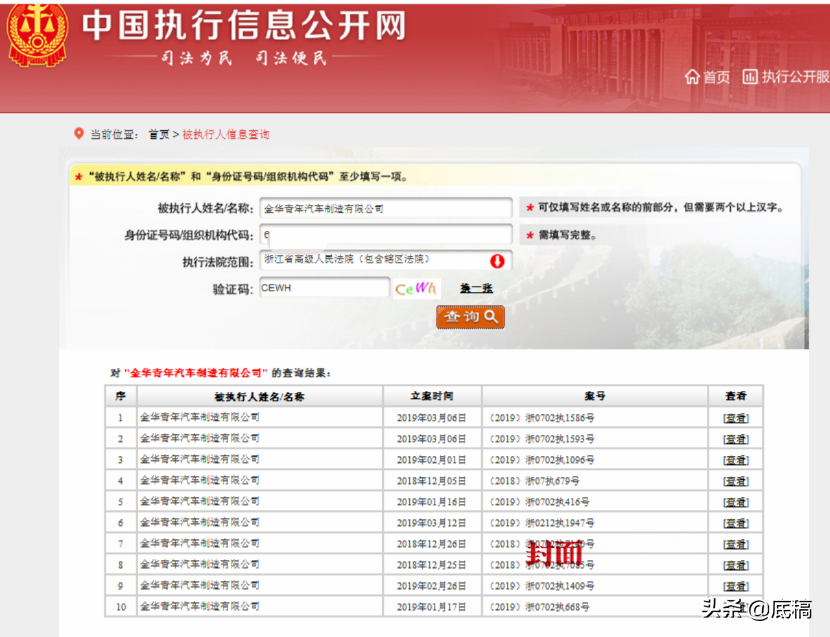Image resolution: width=830 pixels, height=637 pixels.
Task: Click the national emblem logo in the header
Action: click(x=37, y=34)
